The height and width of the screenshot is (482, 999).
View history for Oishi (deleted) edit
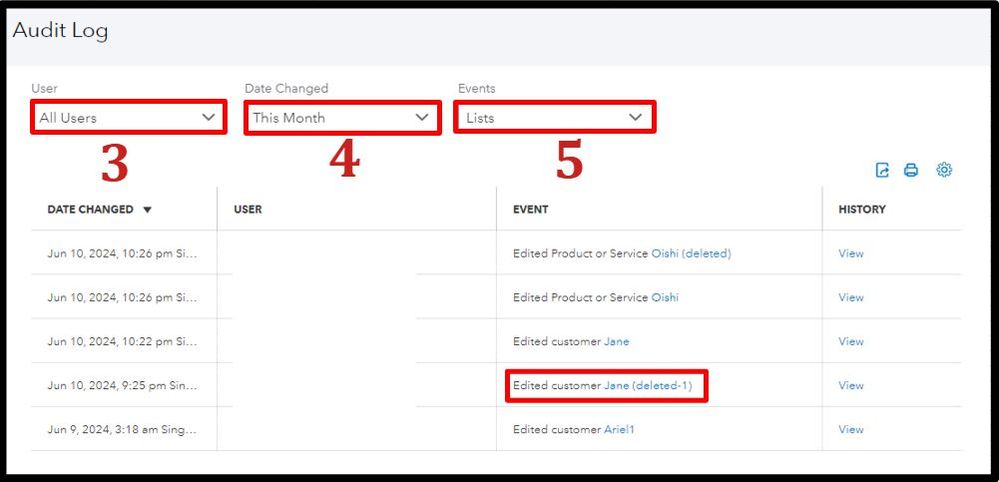(x=851, y=254)
